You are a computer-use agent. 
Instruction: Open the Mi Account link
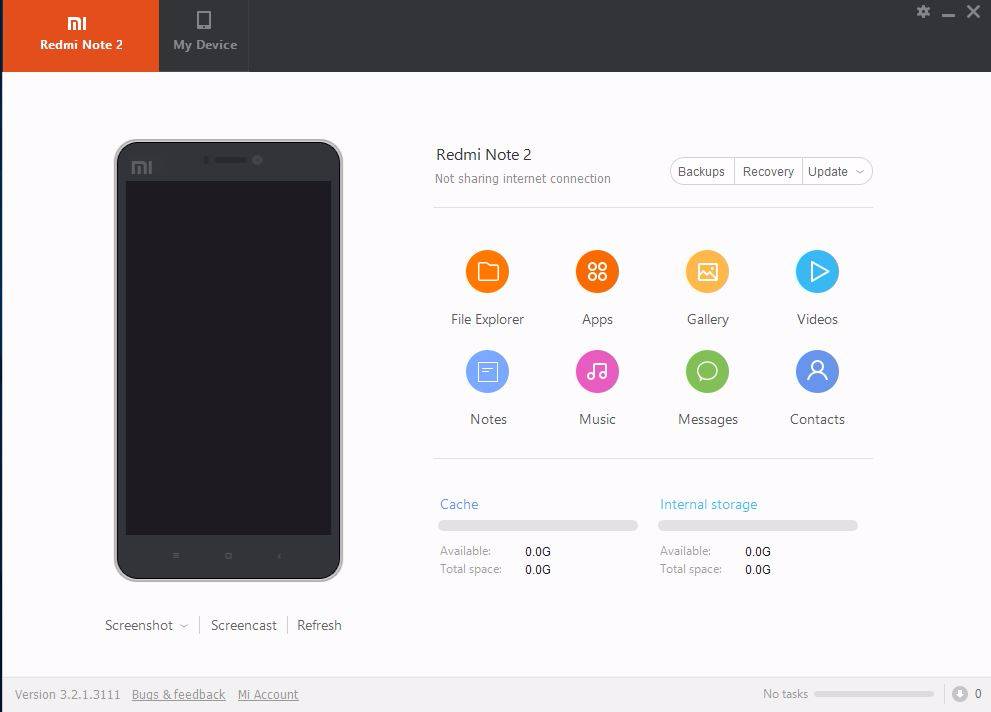pyautogui.click(x=268, y=694)
